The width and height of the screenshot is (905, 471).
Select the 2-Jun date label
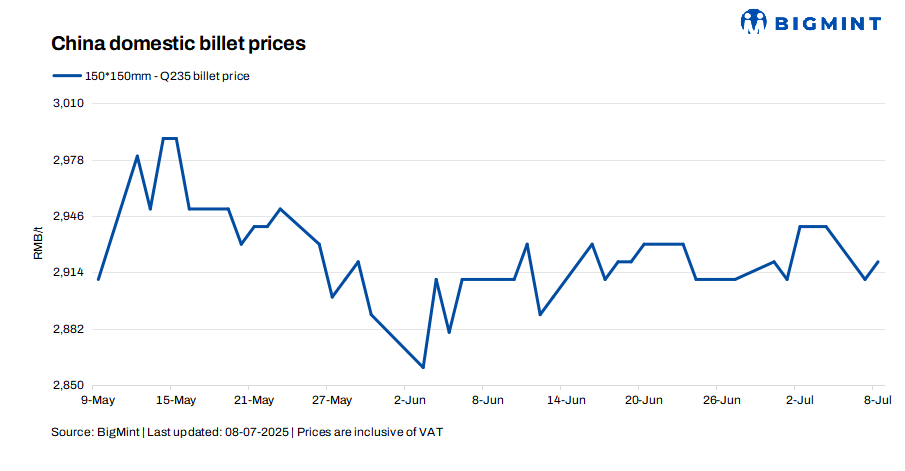410,400
